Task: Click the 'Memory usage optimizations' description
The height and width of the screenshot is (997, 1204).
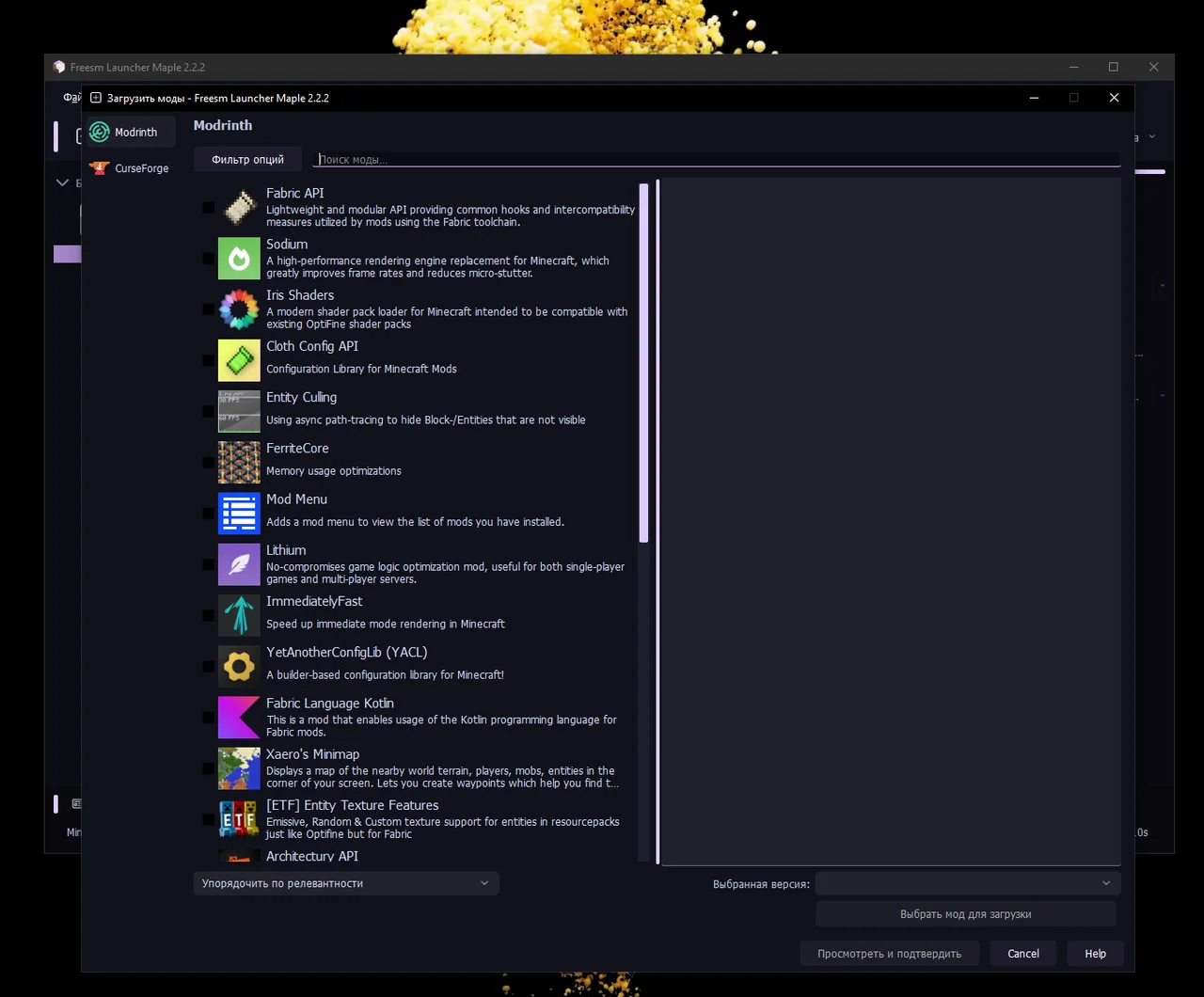Action: tap(334, 470)
